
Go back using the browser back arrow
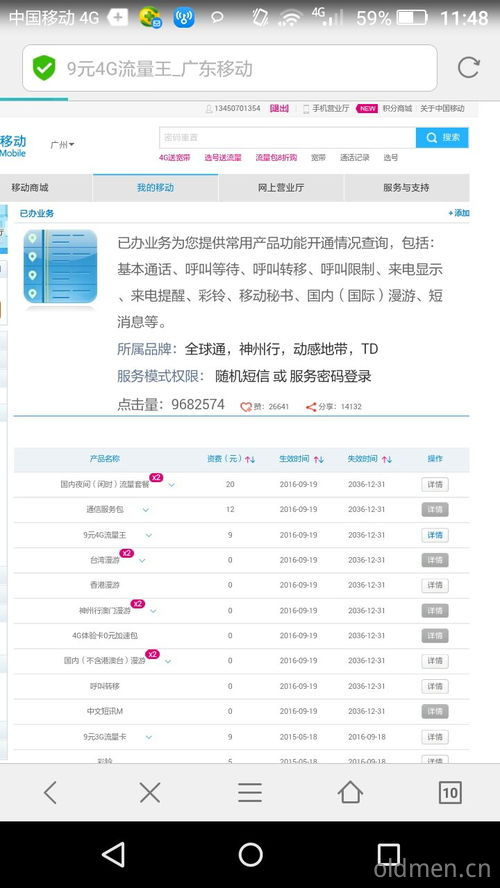(50, 792)
